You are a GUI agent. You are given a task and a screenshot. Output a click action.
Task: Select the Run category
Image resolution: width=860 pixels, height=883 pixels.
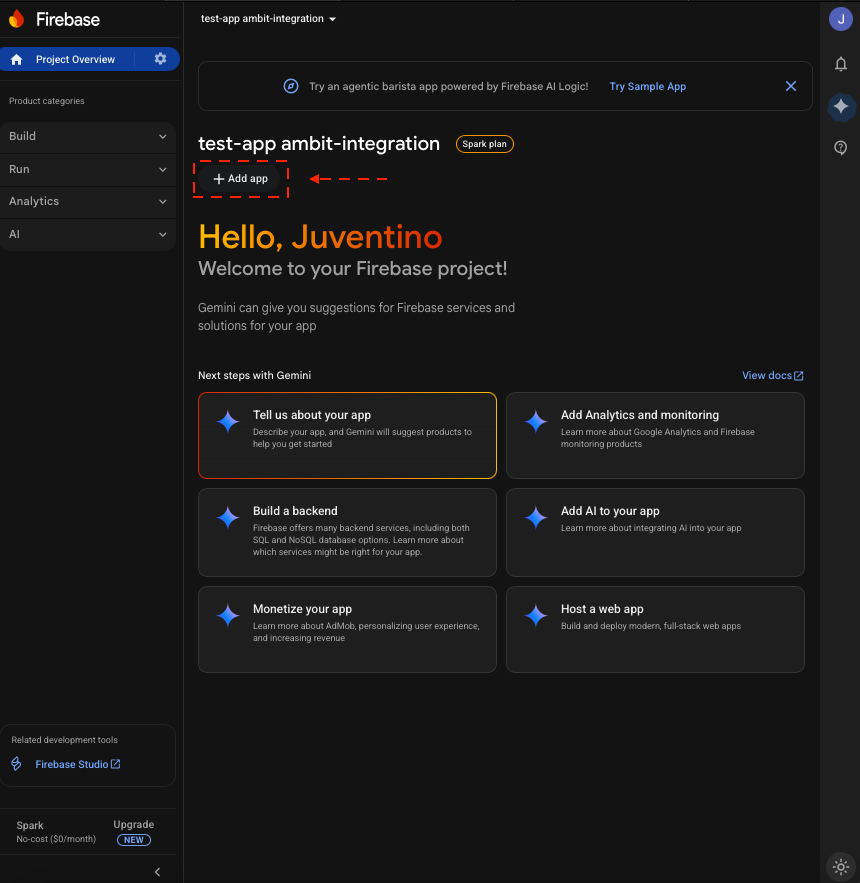click(x=90, y=169)
